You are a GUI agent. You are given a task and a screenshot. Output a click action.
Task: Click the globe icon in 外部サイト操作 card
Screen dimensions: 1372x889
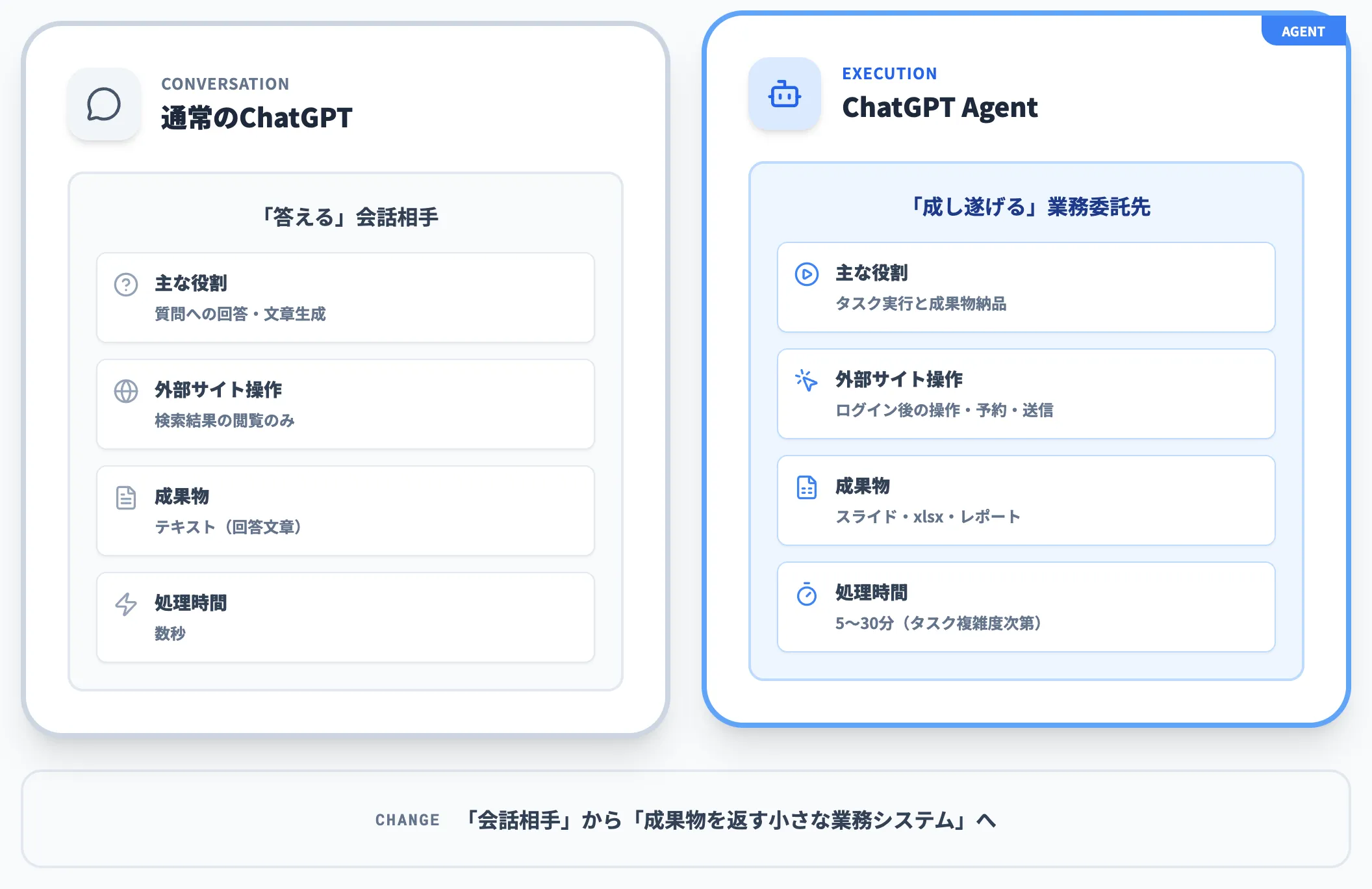pyautogui.click(x=126, y=391)
